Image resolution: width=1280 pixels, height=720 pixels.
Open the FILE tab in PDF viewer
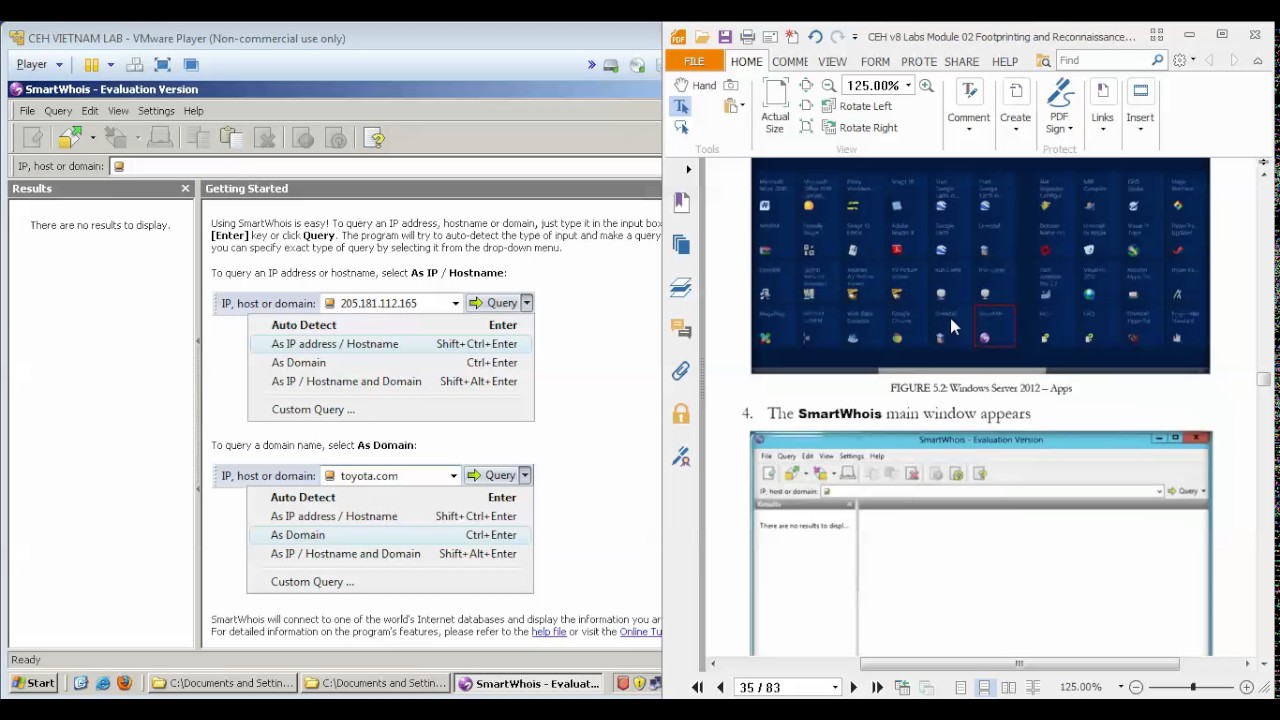693,61
